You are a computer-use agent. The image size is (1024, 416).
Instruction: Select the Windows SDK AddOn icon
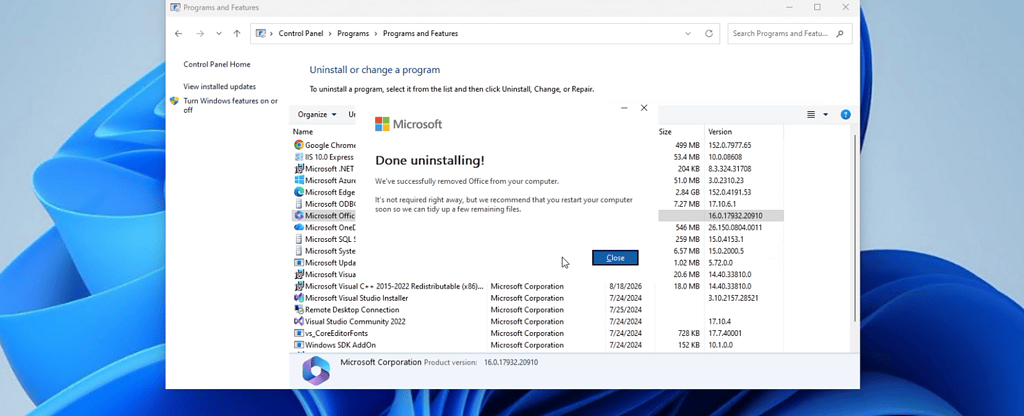coord(298,345)
